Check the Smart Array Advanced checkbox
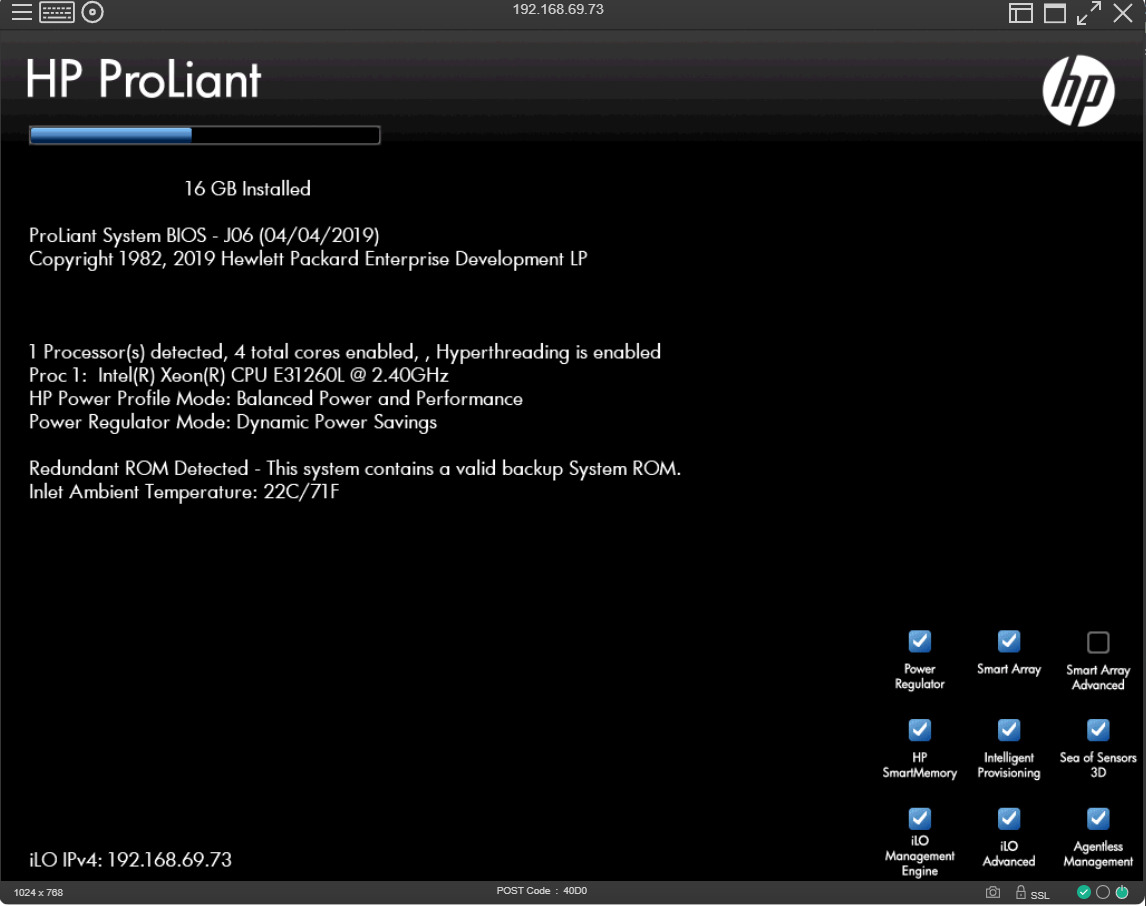Viewport: 1146px width, 906px height. click(x=1098, y=642)
